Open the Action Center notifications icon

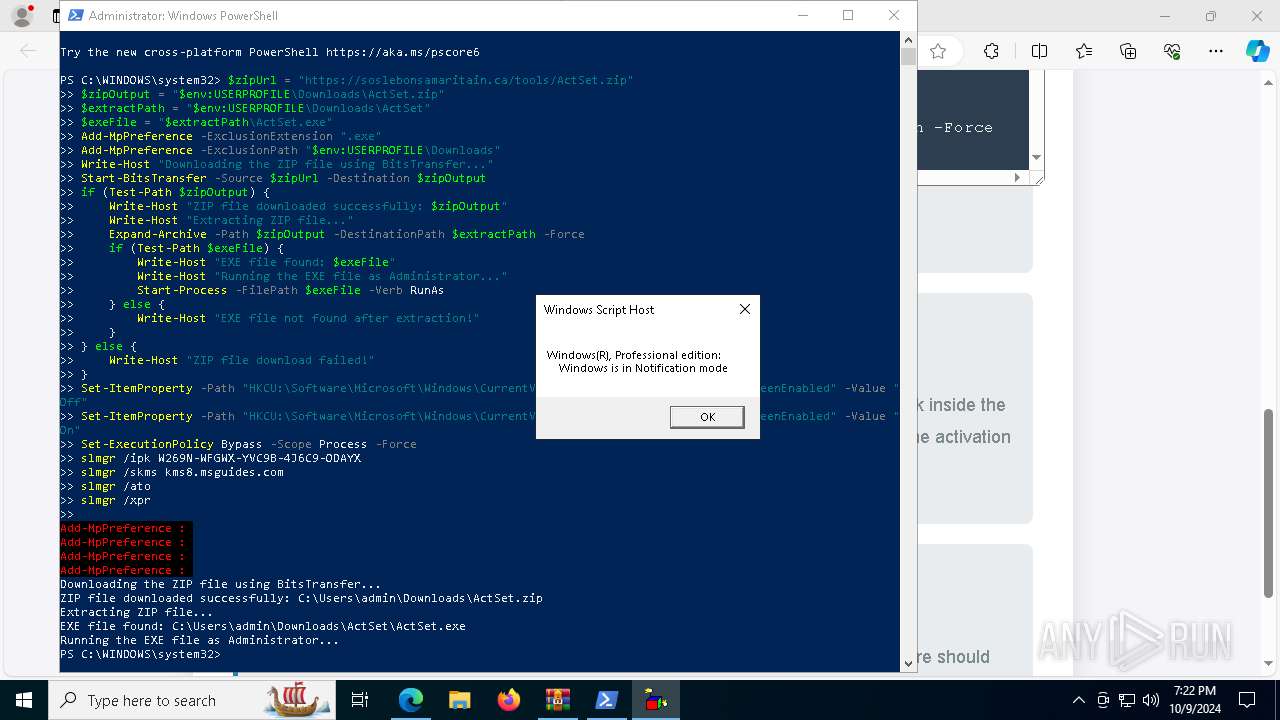[1247, 700]
